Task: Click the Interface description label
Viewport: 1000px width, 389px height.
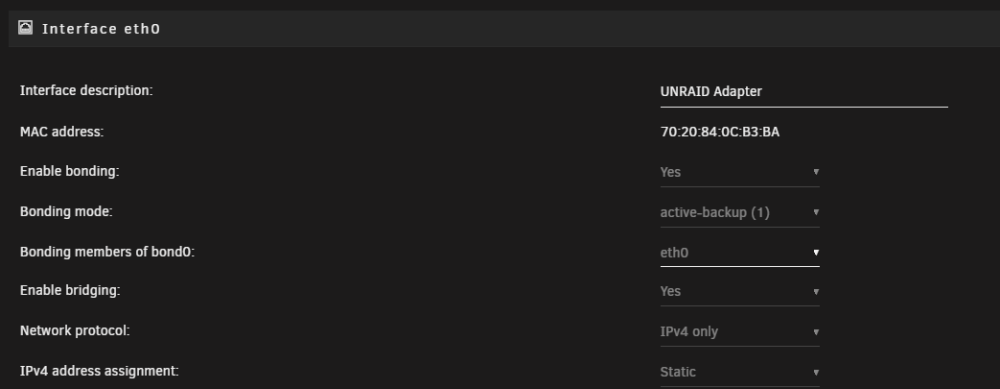Action: (x=86, y=91)
